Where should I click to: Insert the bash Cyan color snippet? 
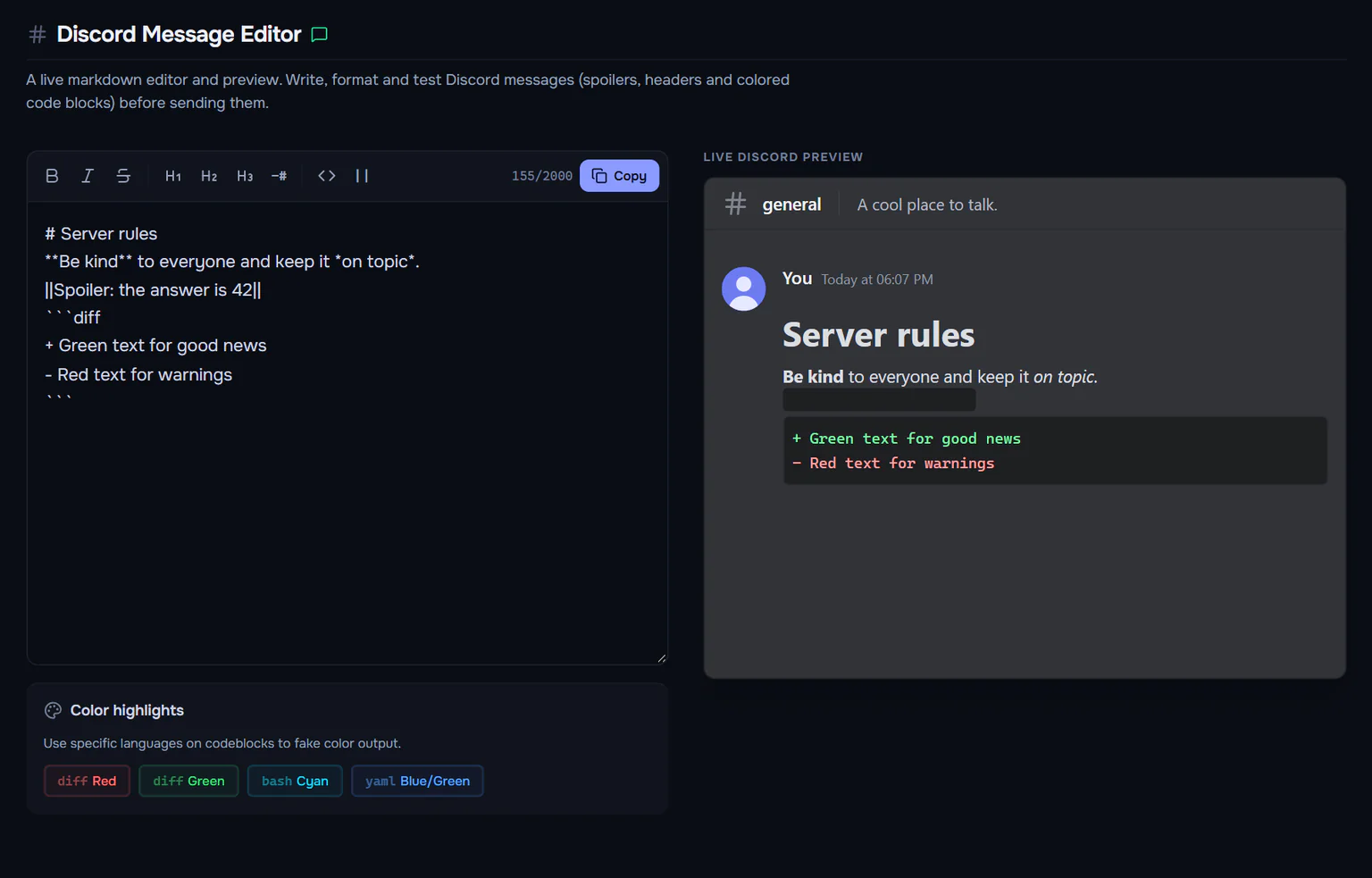coord(295,781)
